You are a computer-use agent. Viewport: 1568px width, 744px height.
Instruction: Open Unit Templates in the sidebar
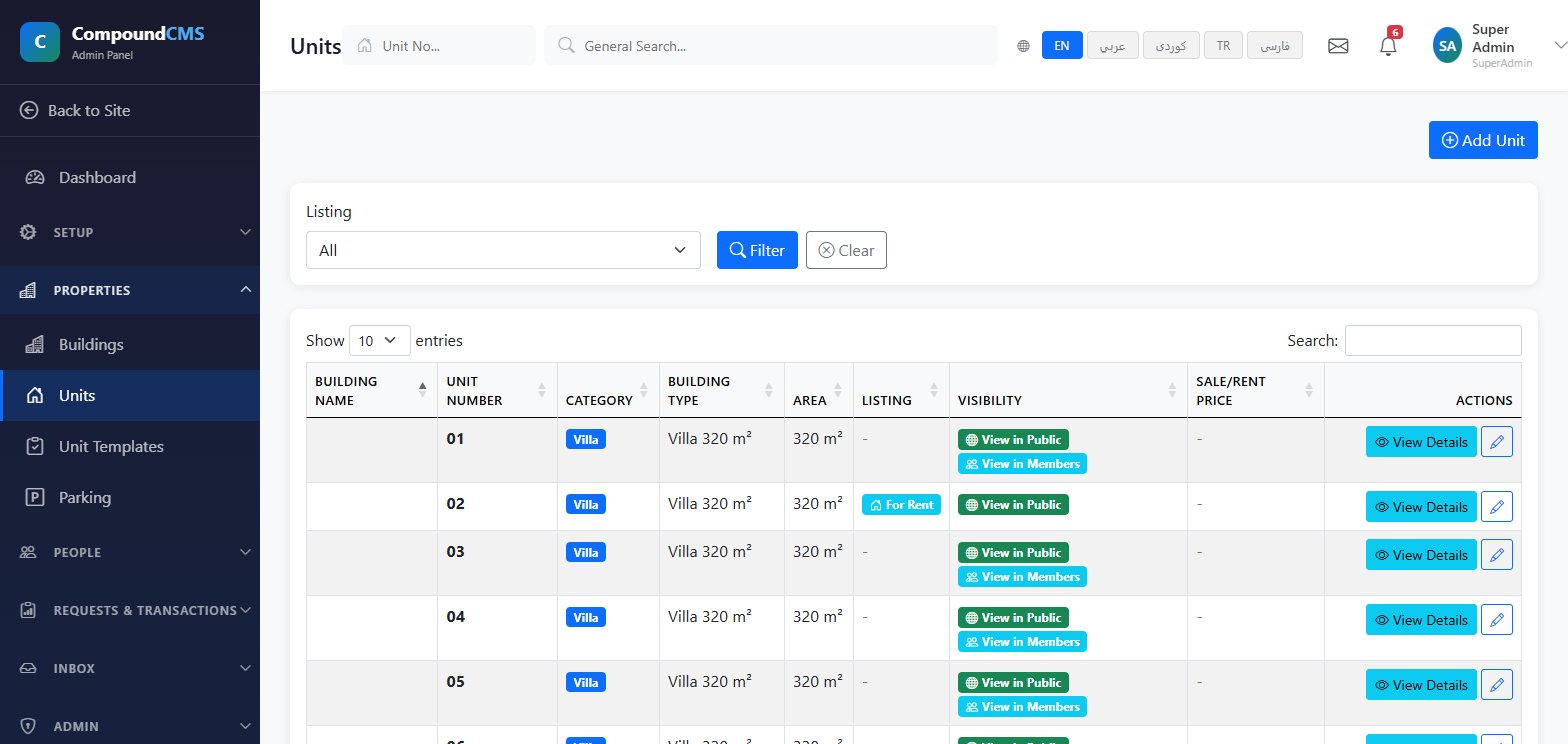(130, 447)
